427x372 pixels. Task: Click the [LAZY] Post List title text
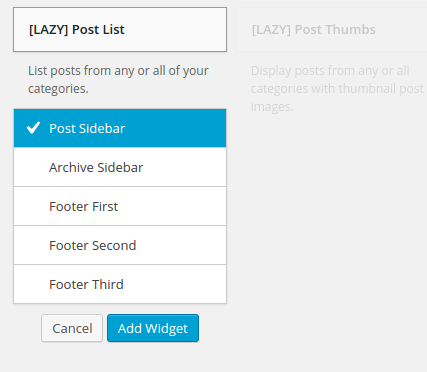pyautogui.click(x=77, y=30)
